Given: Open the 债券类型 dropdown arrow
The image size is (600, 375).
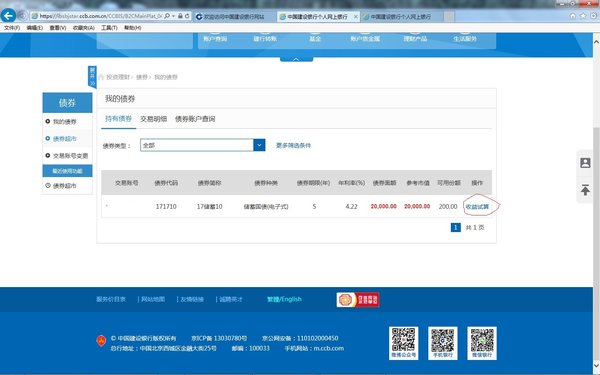Looking at the screenshot, I should coord(259,145).
